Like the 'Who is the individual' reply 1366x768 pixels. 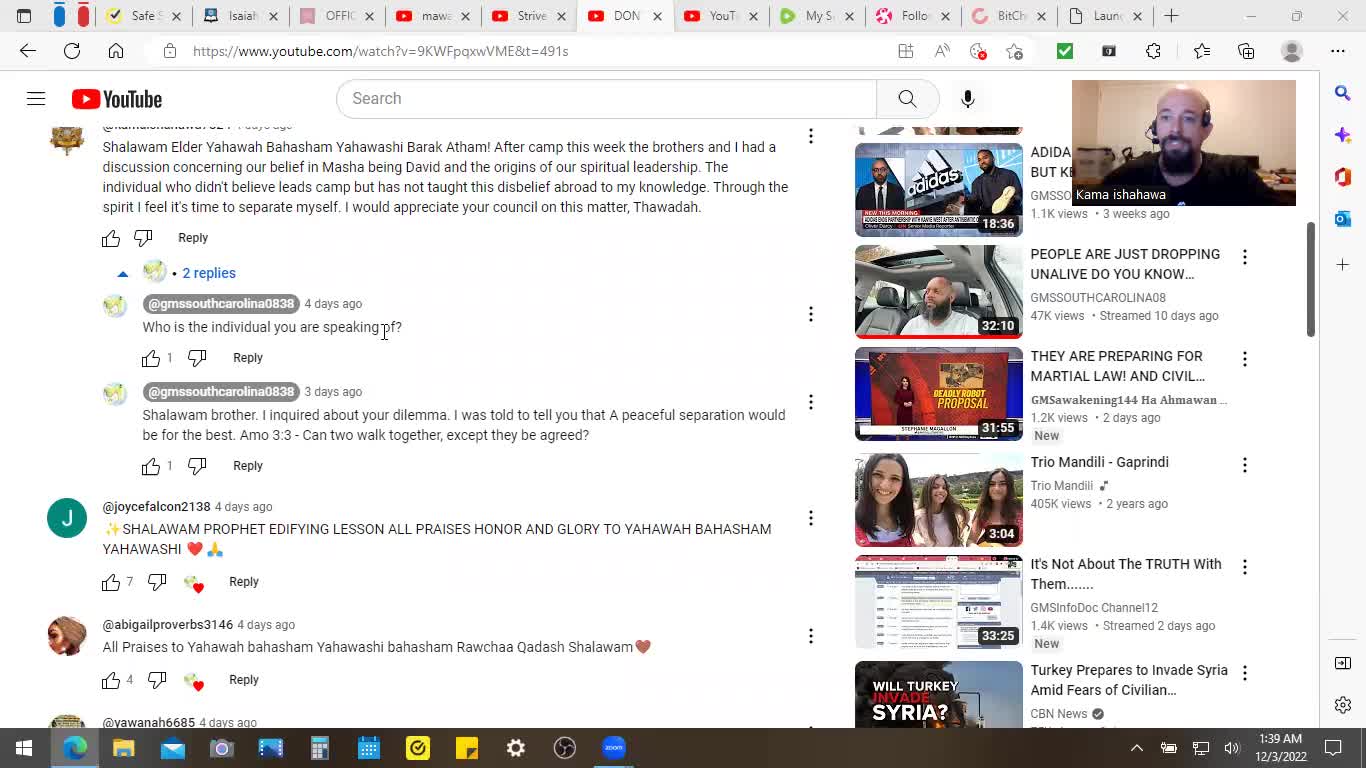point(151,358)
